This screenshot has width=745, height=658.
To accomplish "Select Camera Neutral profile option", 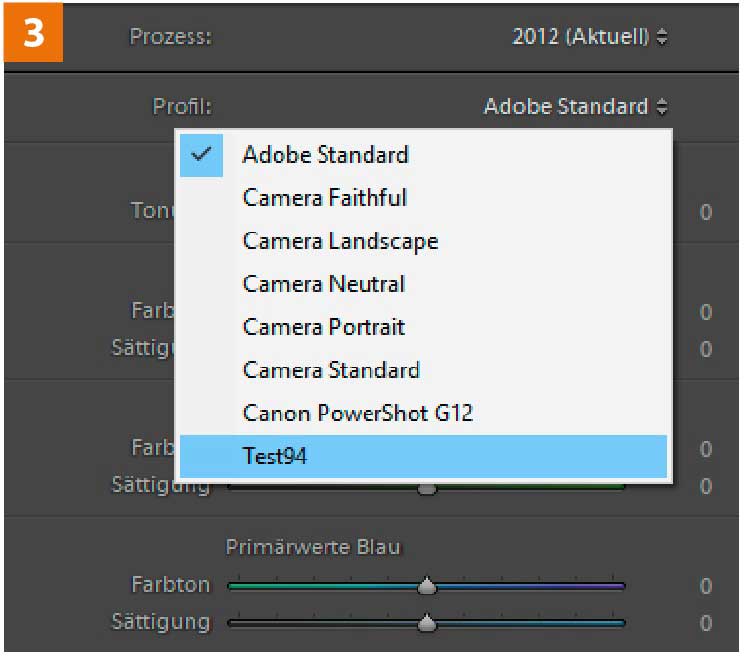I will coord(324,284).
